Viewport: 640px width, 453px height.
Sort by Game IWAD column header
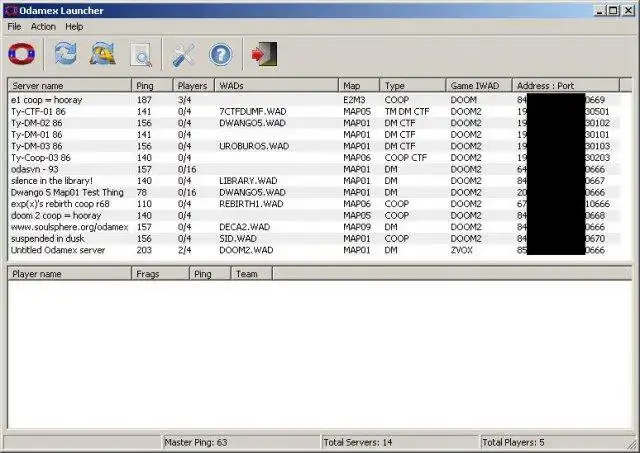(479, 86)
